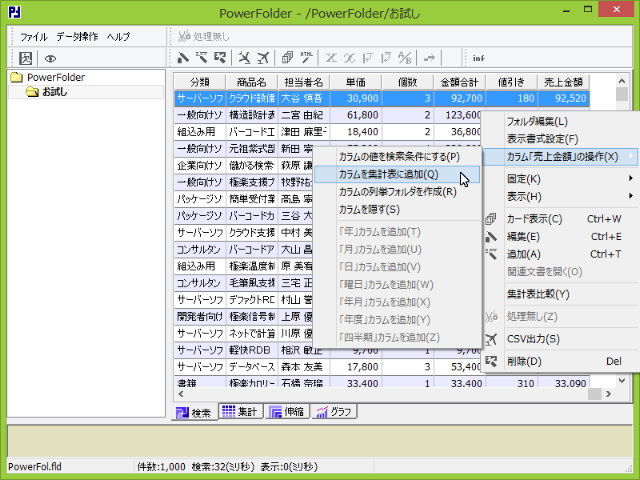The width and height of the screenshot is (640, 480).
Task: Click the pencil edit toolbar icon
Action: click(x=183, y=58)
